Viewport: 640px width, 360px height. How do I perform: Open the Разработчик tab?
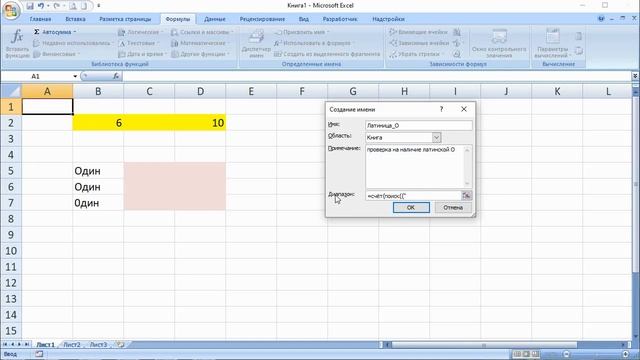340,19
